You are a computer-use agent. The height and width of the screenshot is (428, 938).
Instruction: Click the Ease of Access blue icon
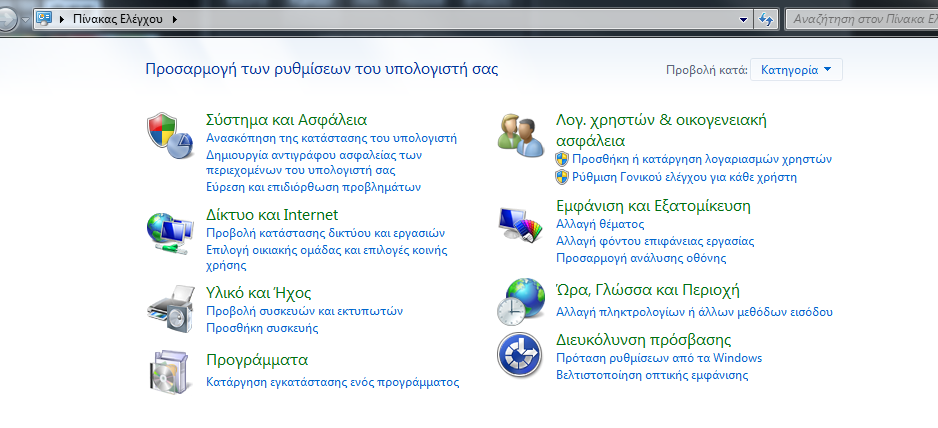[x=520, y=354]
